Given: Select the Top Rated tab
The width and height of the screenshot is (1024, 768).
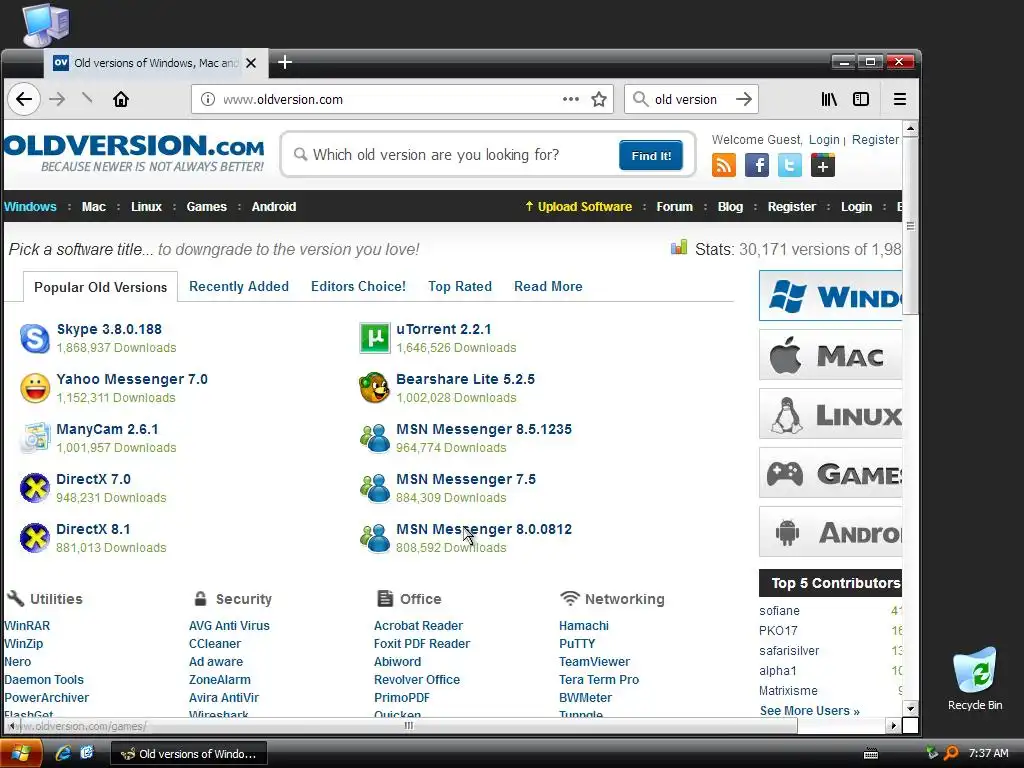Looking at the screenshot, I should 460,286.
